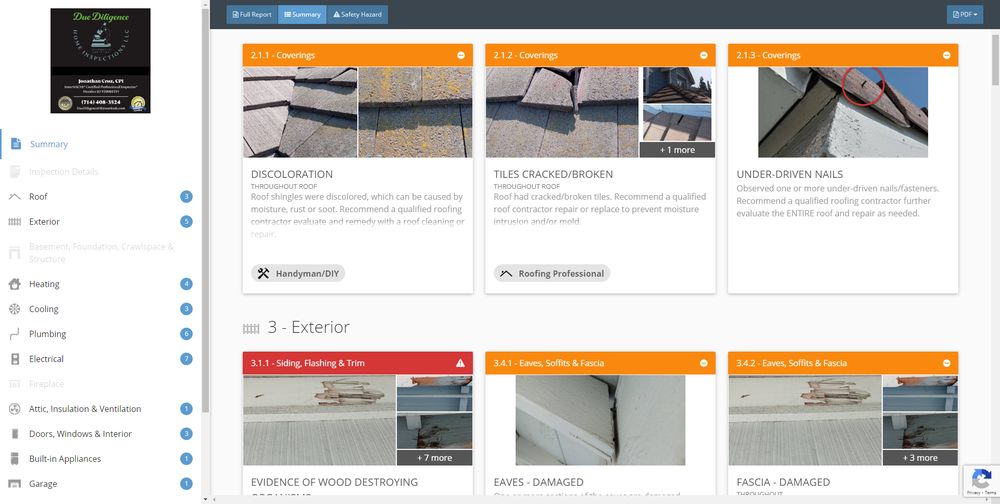Switch to Full Report tab
1000x504 pixels.
coord(252,15)
